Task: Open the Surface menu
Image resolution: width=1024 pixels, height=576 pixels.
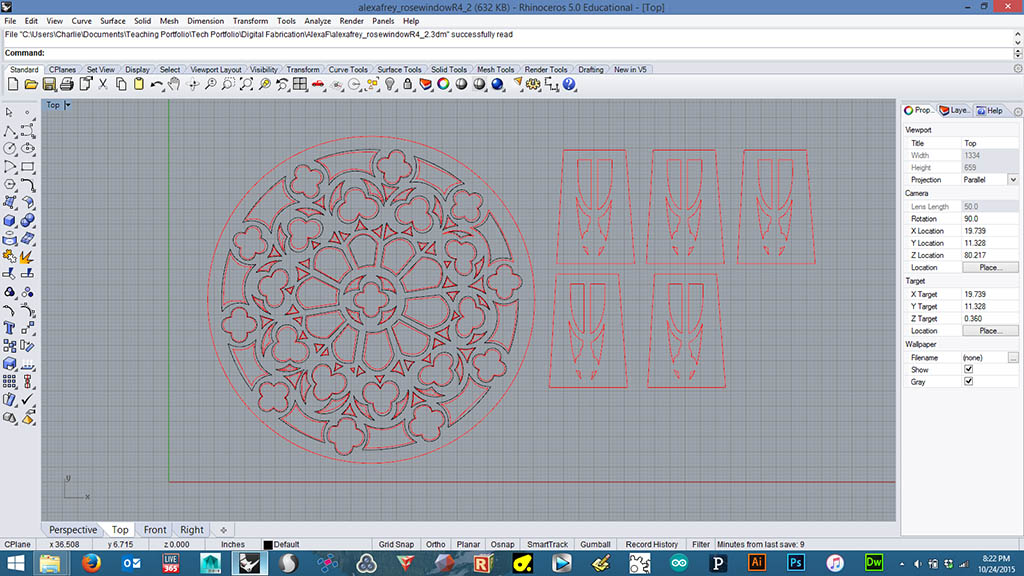Action: click(x=112, y=20)
